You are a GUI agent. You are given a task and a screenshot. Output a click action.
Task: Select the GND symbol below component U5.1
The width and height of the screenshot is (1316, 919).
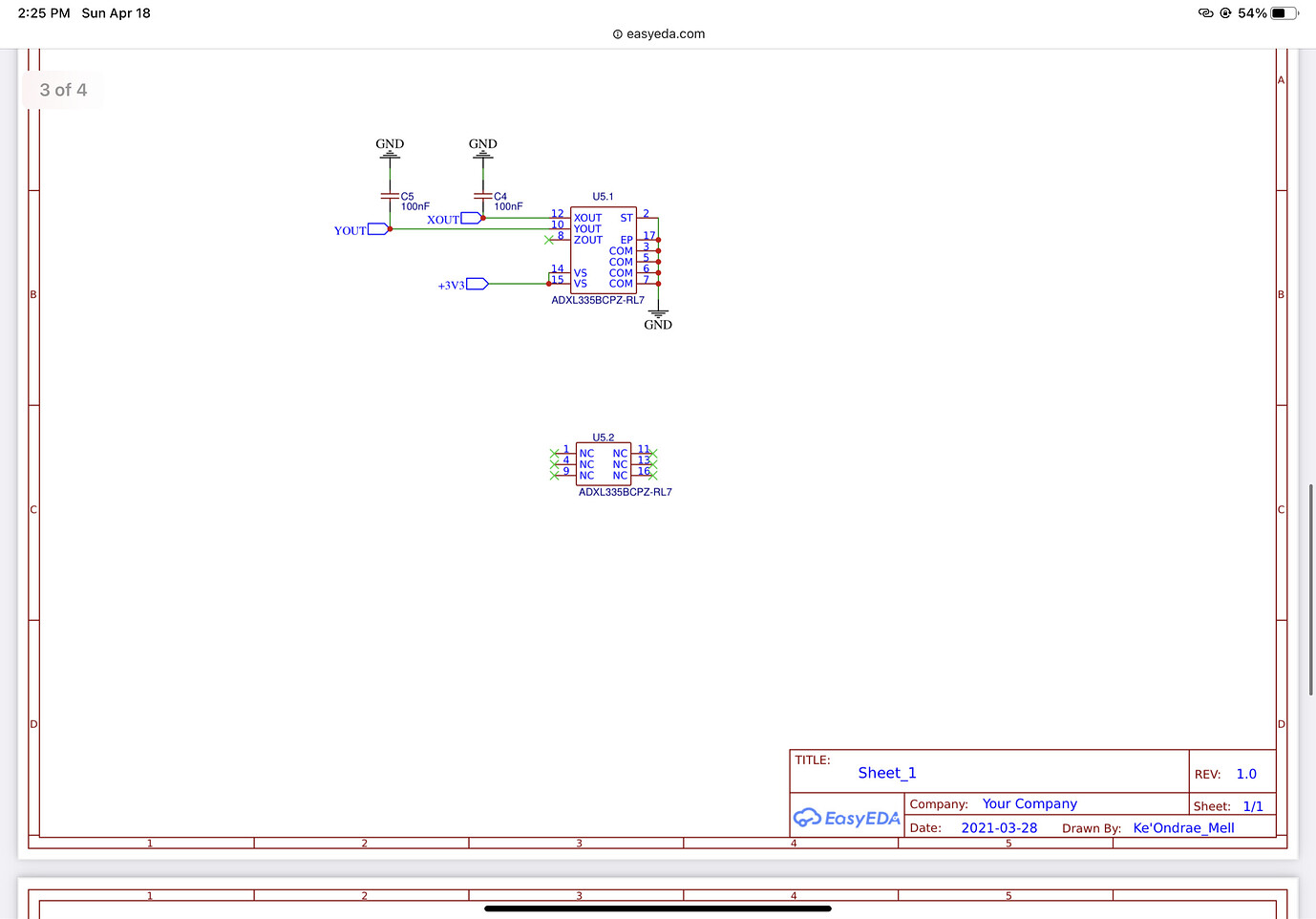(x=657, y=315)
